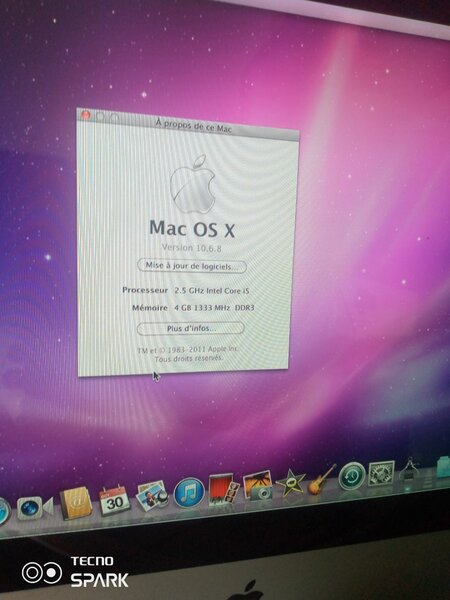Click the Mac OS X heading
Screen dimensions: 450x600
[192, 229]
